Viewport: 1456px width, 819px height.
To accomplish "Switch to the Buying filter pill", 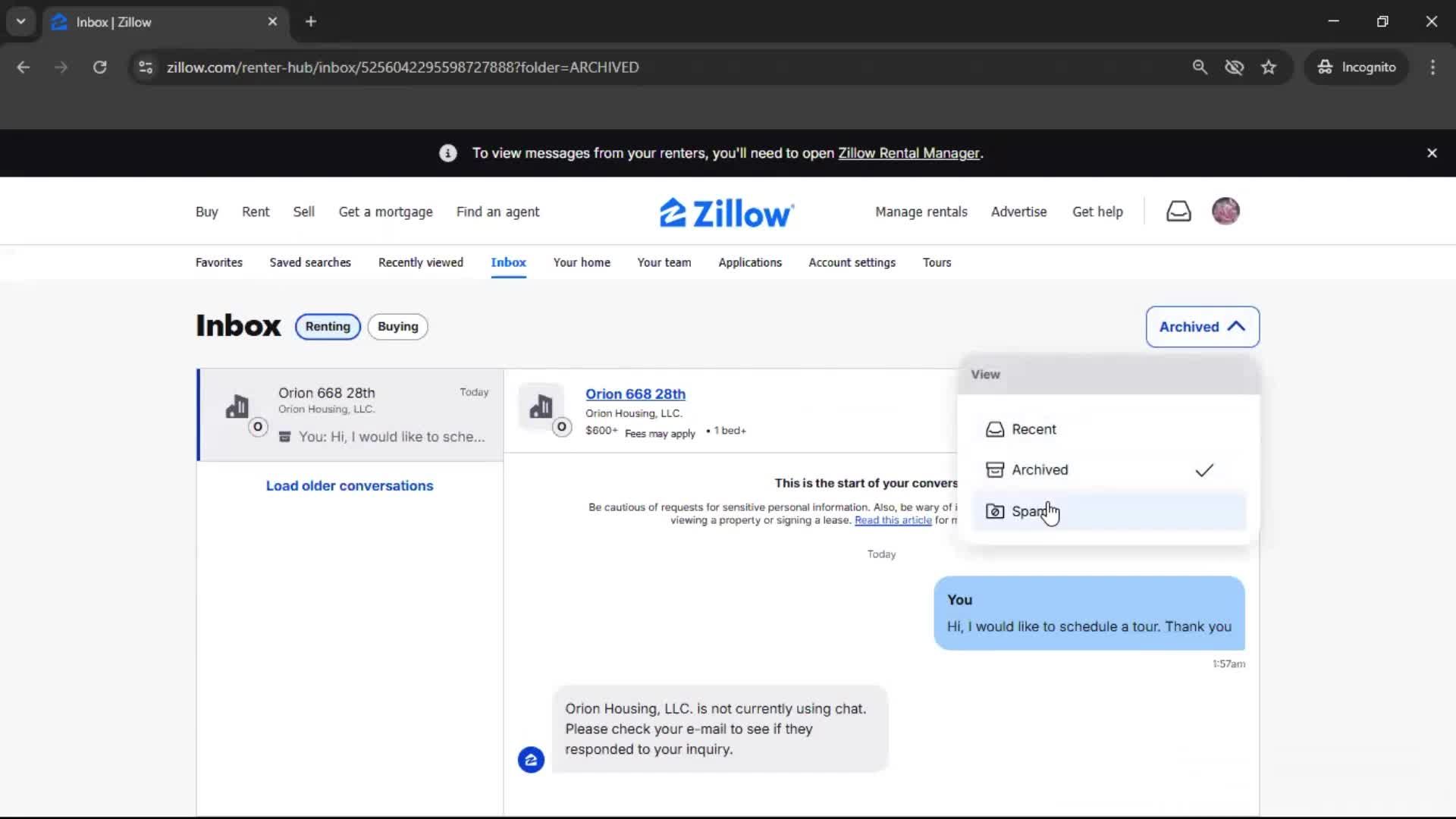I will [x=397, y=327].
